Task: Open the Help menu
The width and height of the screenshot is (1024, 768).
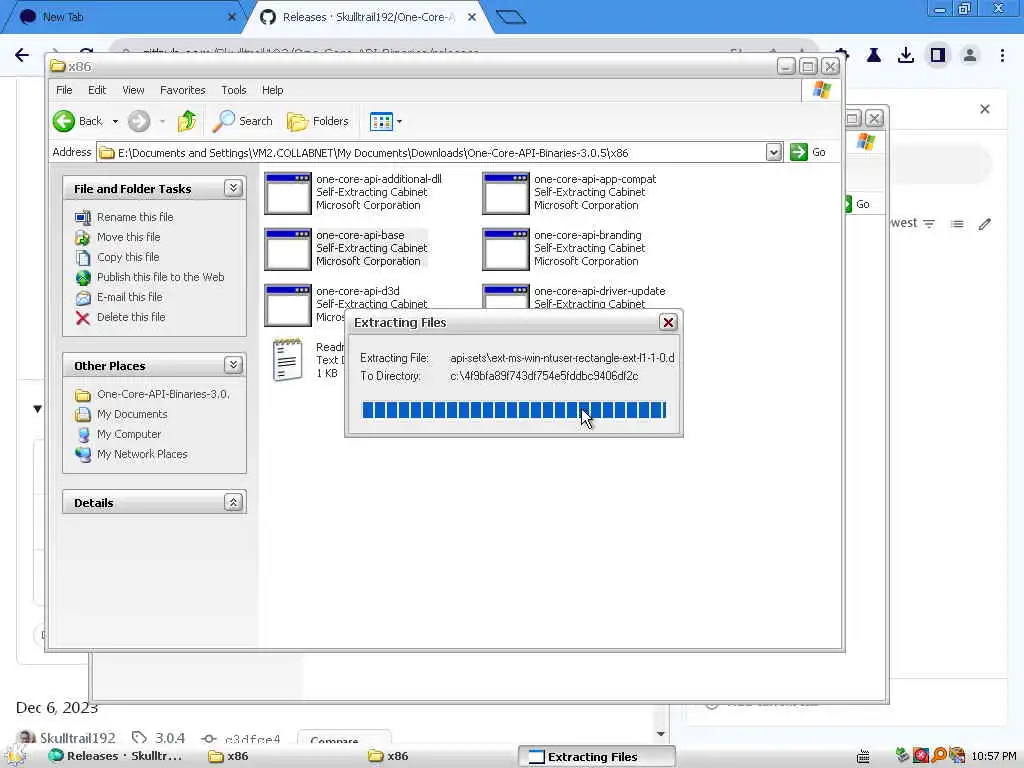Action: coord(272,90)
